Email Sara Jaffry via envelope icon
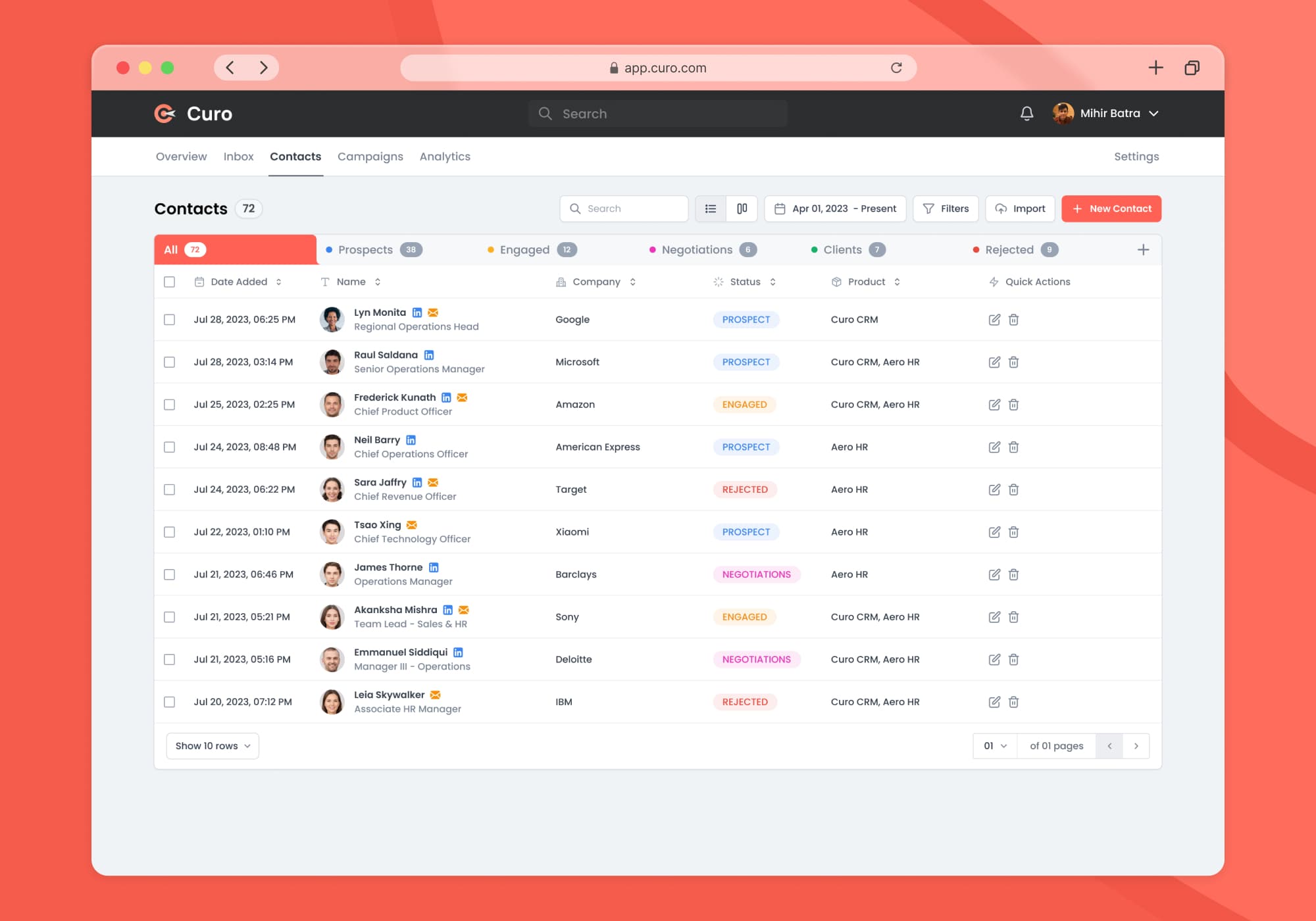The width and height of the screenshot is (1316, 921). point(433,482)
